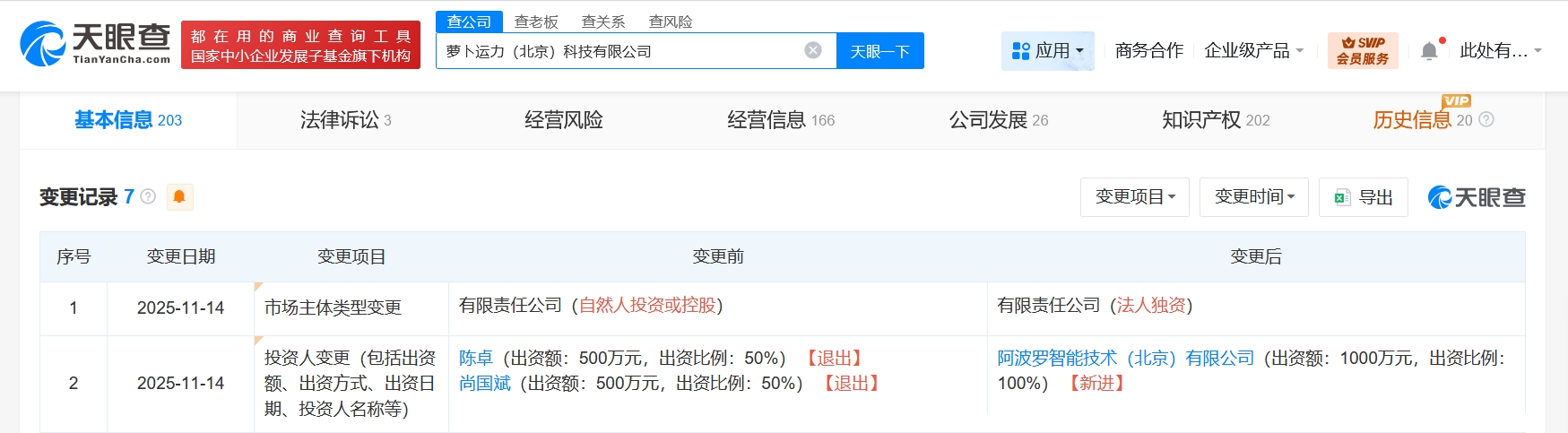Open shareholder 陈卓 profile link
This screenshot has height=433, width=1568.
(x=476, y=358)
